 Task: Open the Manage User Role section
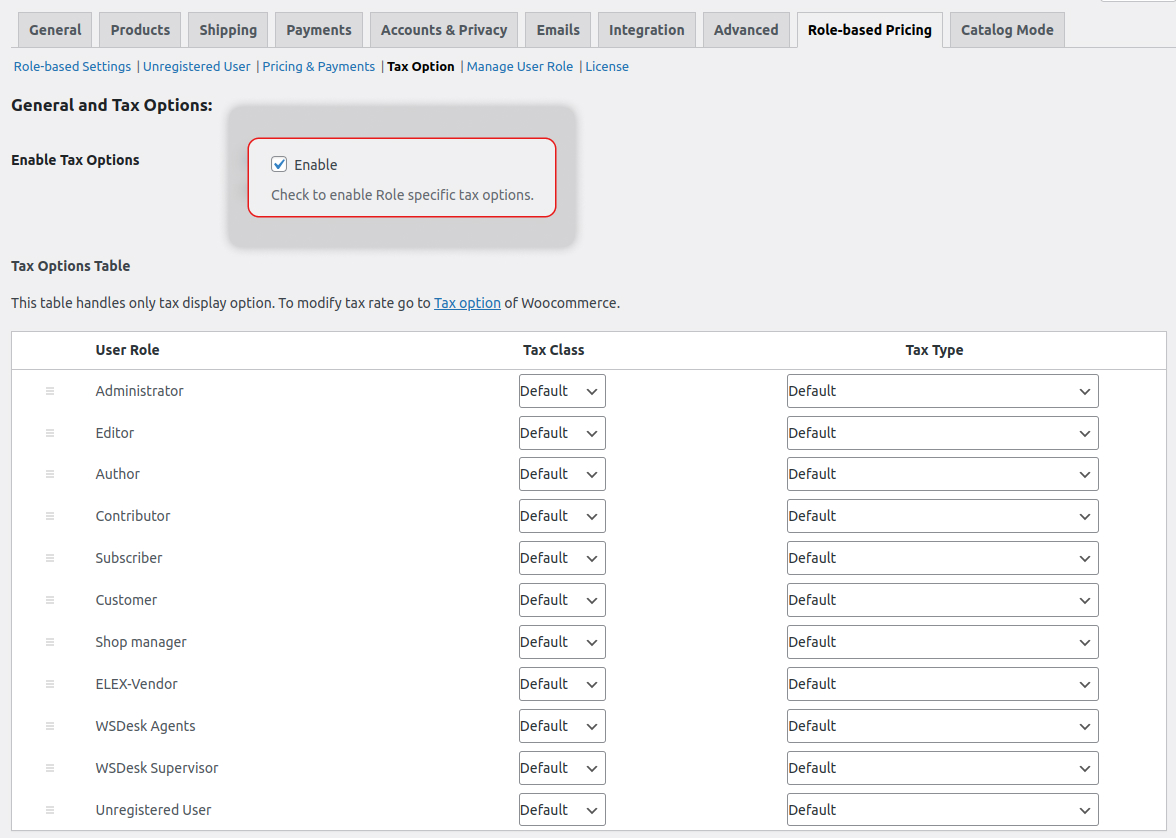click(520, 67)
